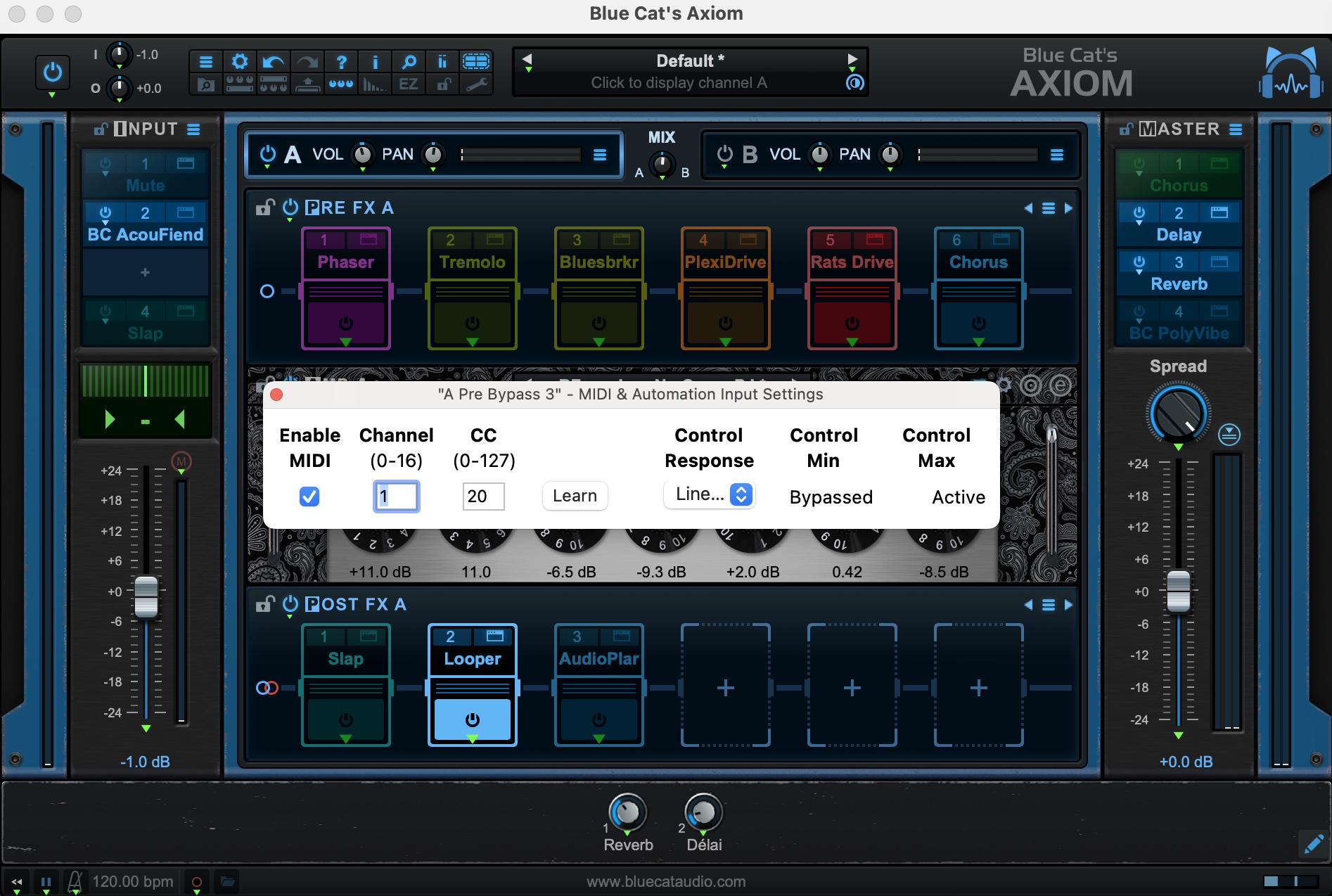Open MASTER section menu
This screenshot has width=1332, height=896.
point(1236,129)
